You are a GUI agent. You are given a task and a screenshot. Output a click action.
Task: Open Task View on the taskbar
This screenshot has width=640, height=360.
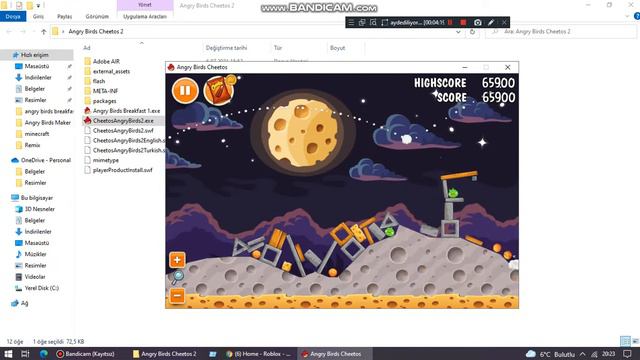pos(25,354)
